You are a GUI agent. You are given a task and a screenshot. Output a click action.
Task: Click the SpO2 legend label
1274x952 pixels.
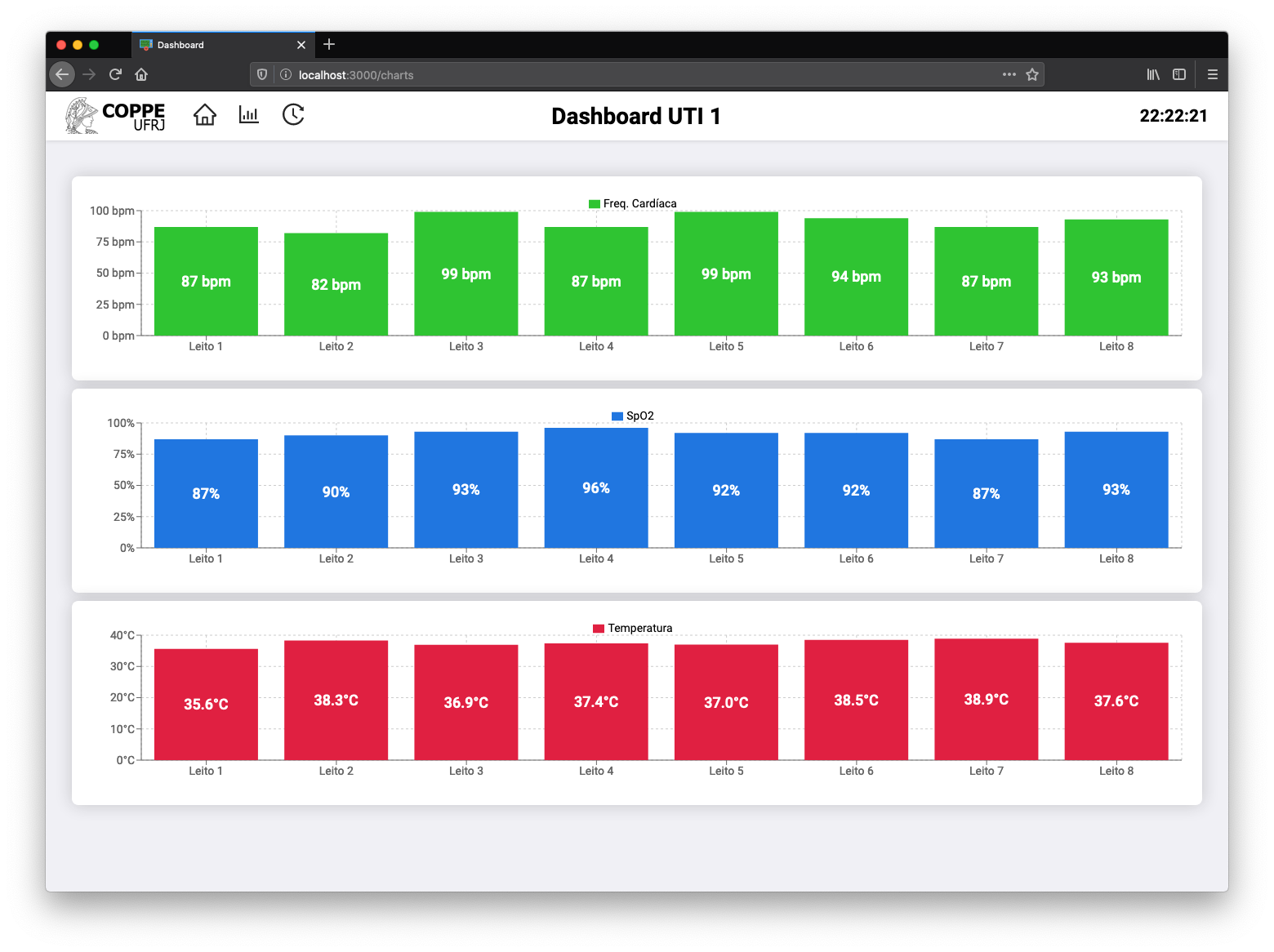pyautogui.click(x=640, y=416)
